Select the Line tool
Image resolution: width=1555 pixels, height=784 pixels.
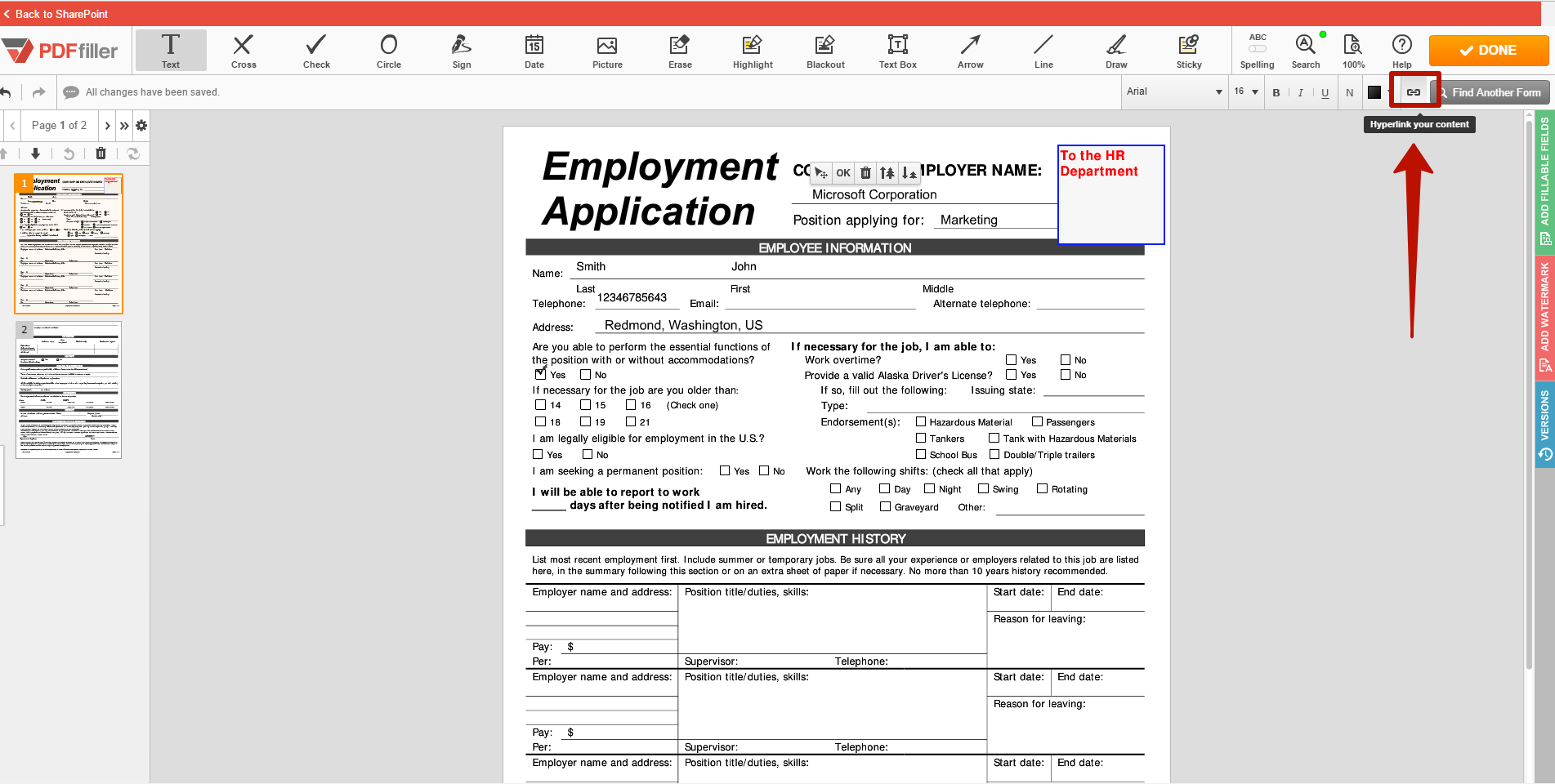point(1043,51)
